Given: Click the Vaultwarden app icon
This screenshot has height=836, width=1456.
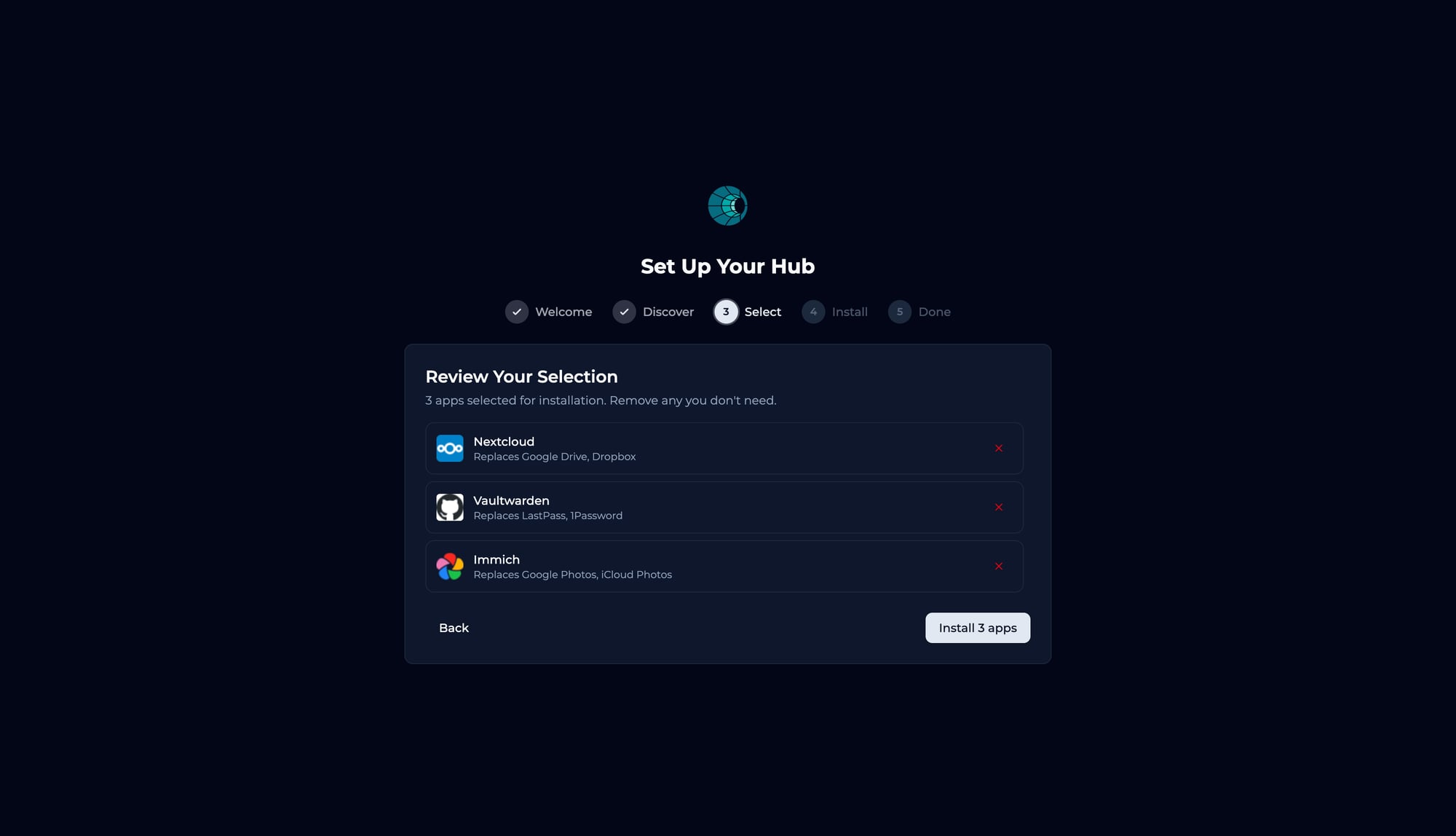Looking at the screenshot, I should tap(449, 508).
